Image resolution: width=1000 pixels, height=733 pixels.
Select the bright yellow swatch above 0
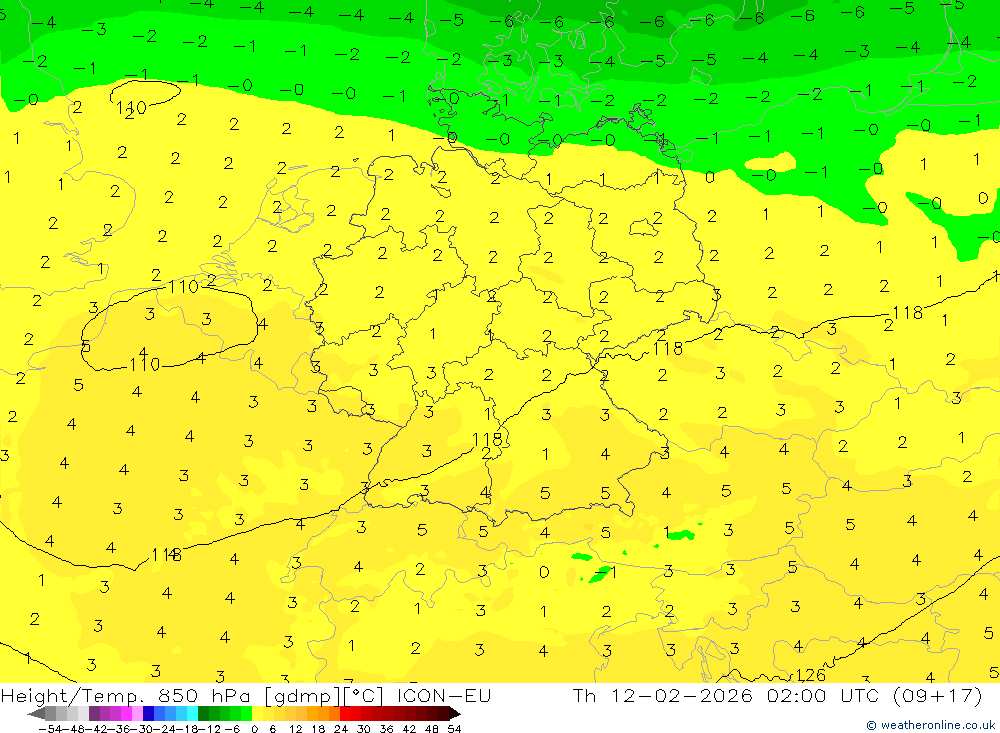(258, 714)
